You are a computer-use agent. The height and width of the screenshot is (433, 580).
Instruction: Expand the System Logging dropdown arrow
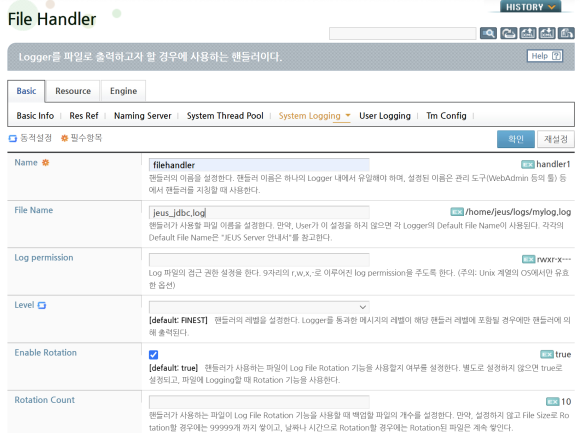pyautogui.click(x=348, y=115)
